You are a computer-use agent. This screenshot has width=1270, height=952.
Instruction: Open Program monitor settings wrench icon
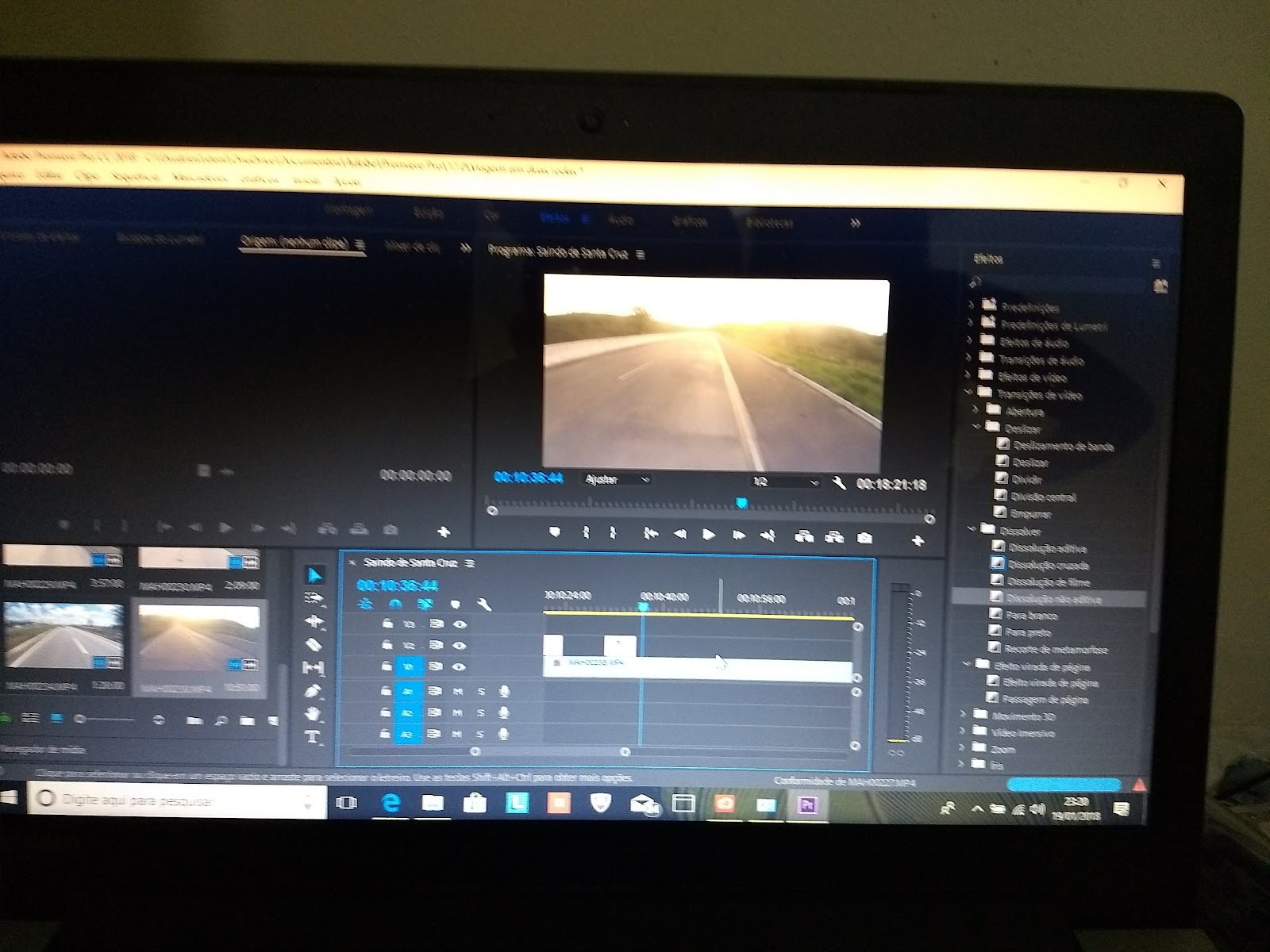coord(839,482)
